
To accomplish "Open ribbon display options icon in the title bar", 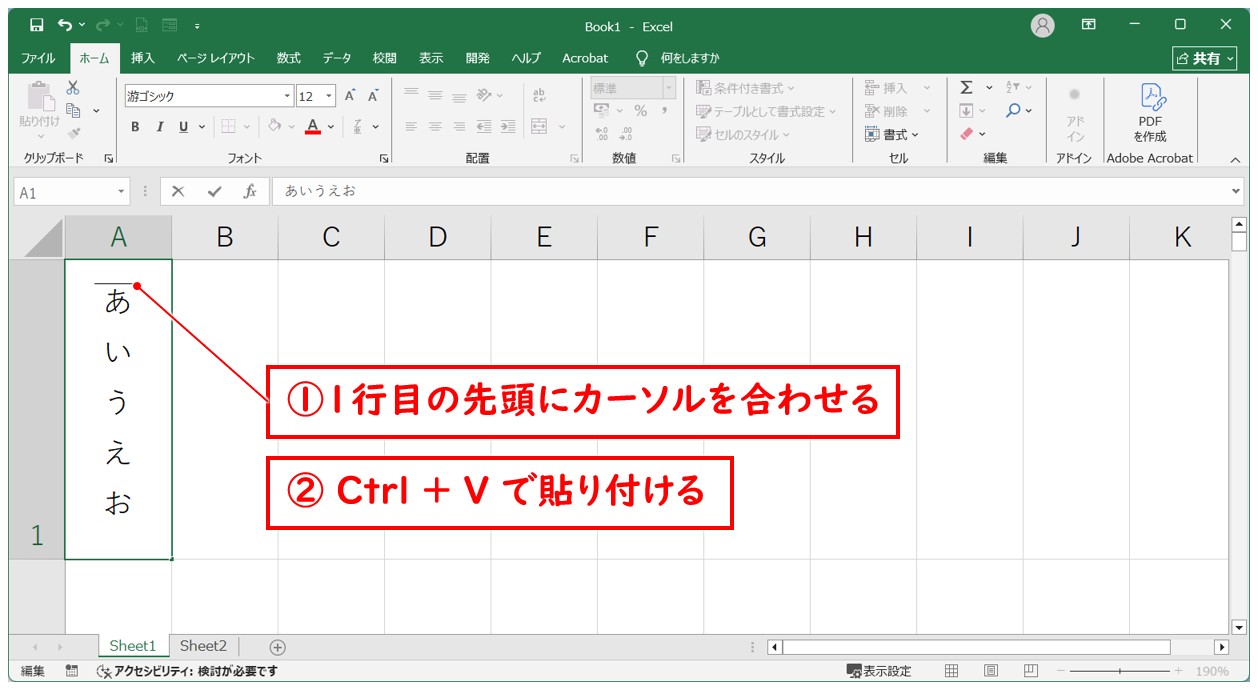I will tap(1089, 26).
